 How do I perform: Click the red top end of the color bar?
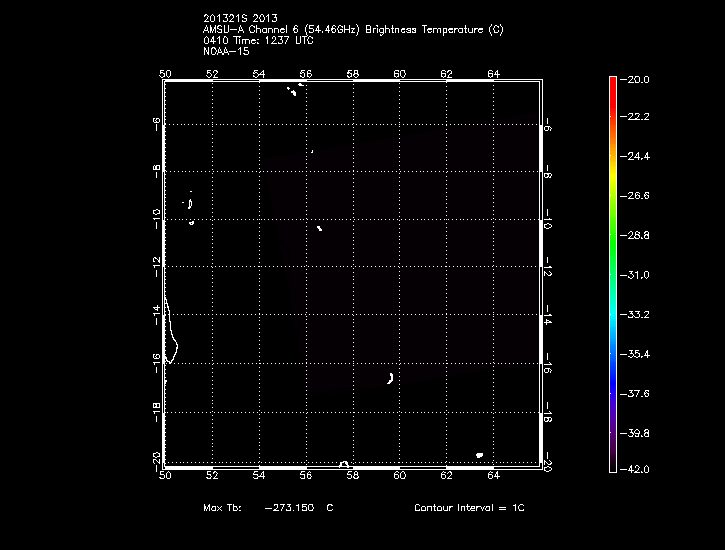coord(612,84)
